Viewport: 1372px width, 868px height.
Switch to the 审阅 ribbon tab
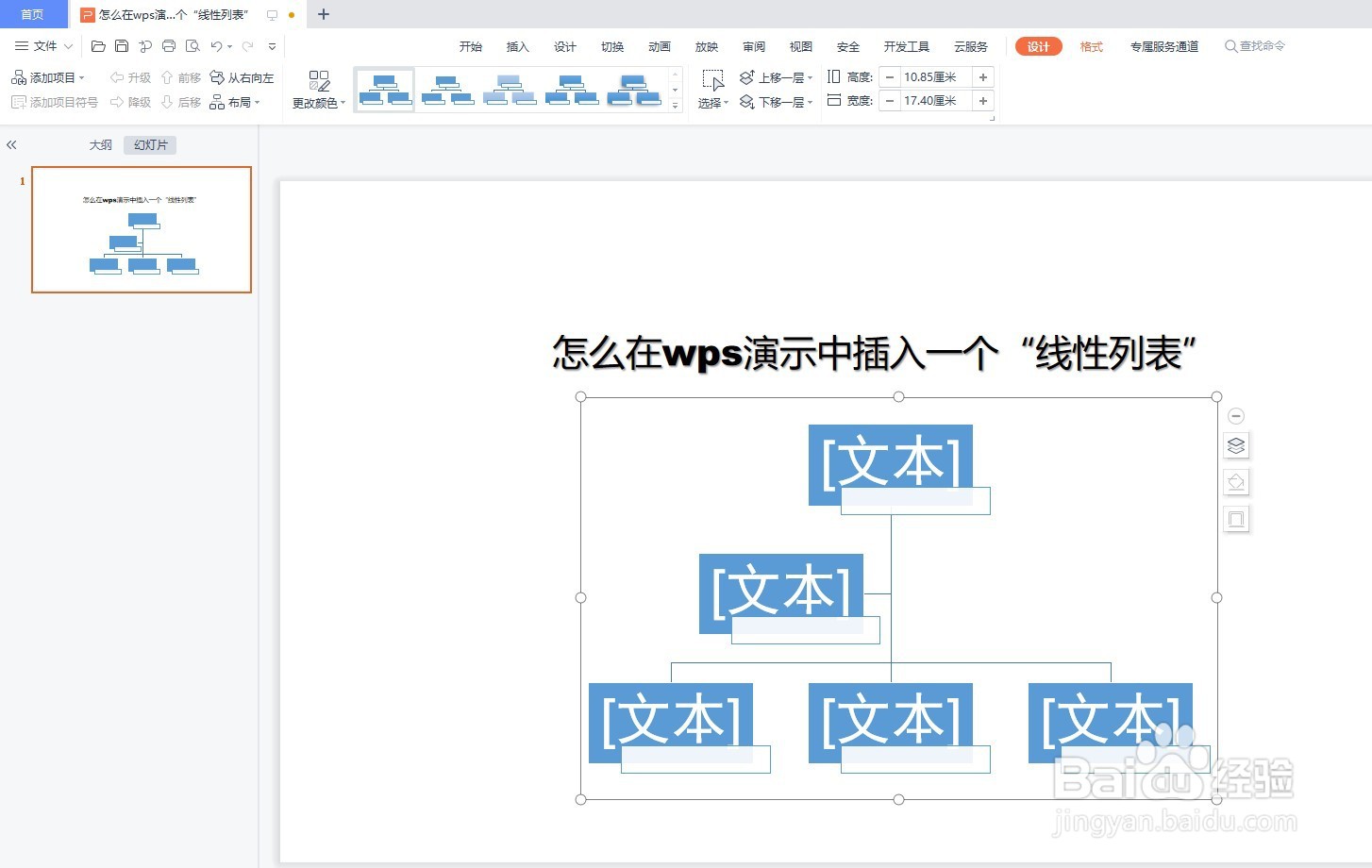(x=754, y=46)
